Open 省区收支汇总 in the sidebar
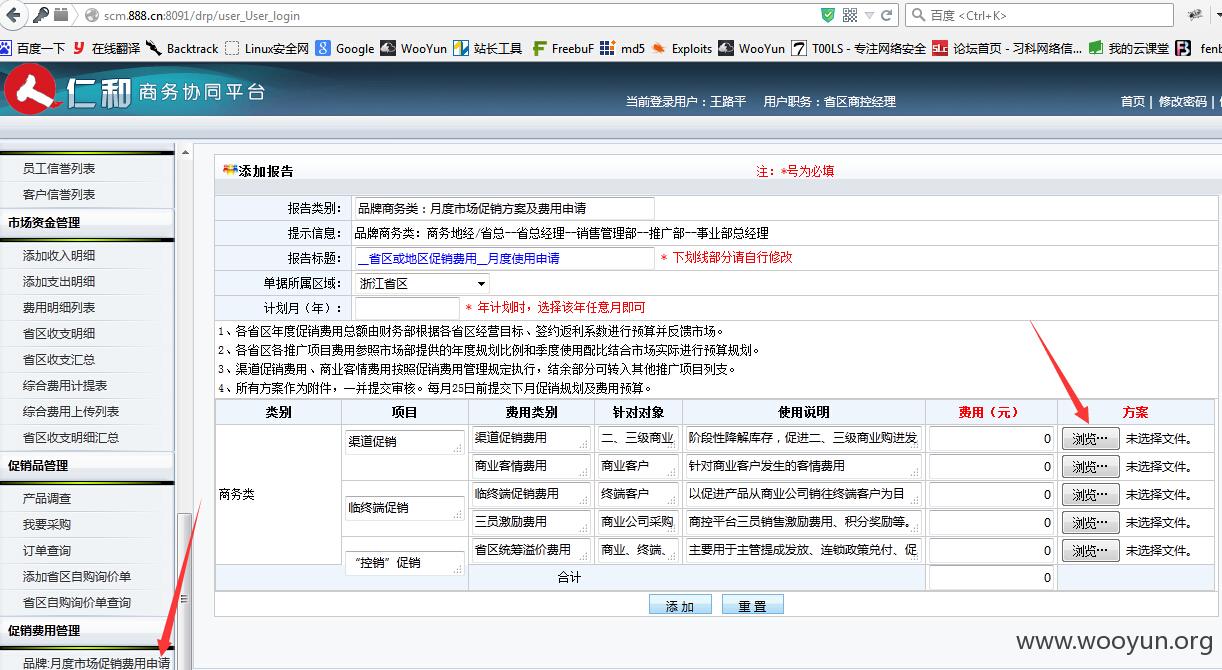This screenshot has width=1222, height=670. pyautogui.click(x=59, y=360)
